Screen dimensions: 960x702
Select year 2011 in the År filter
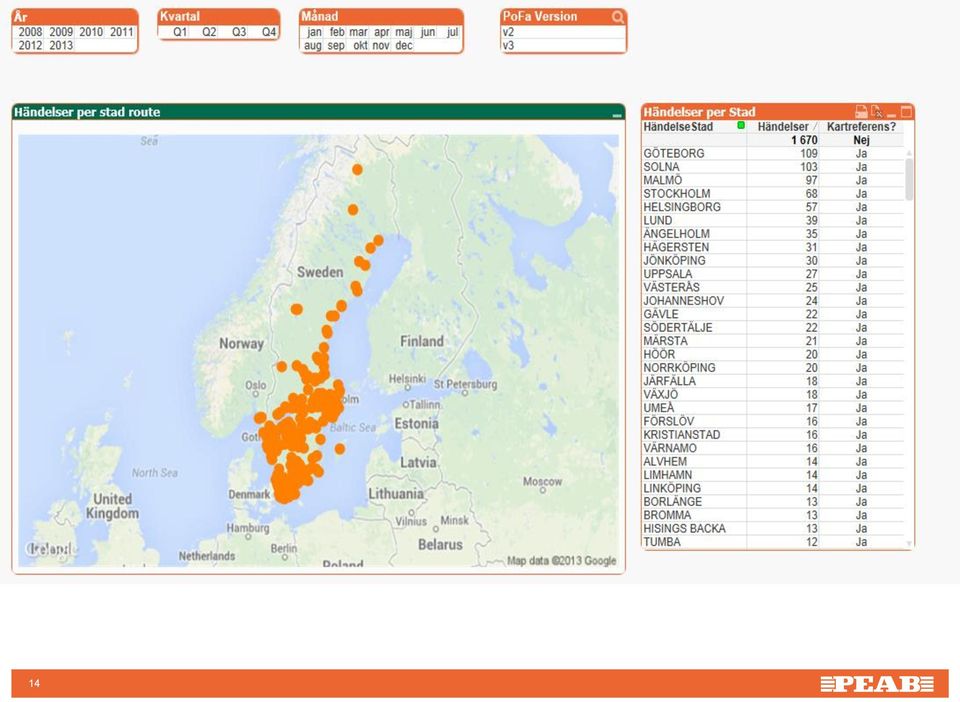click(121, 32)
